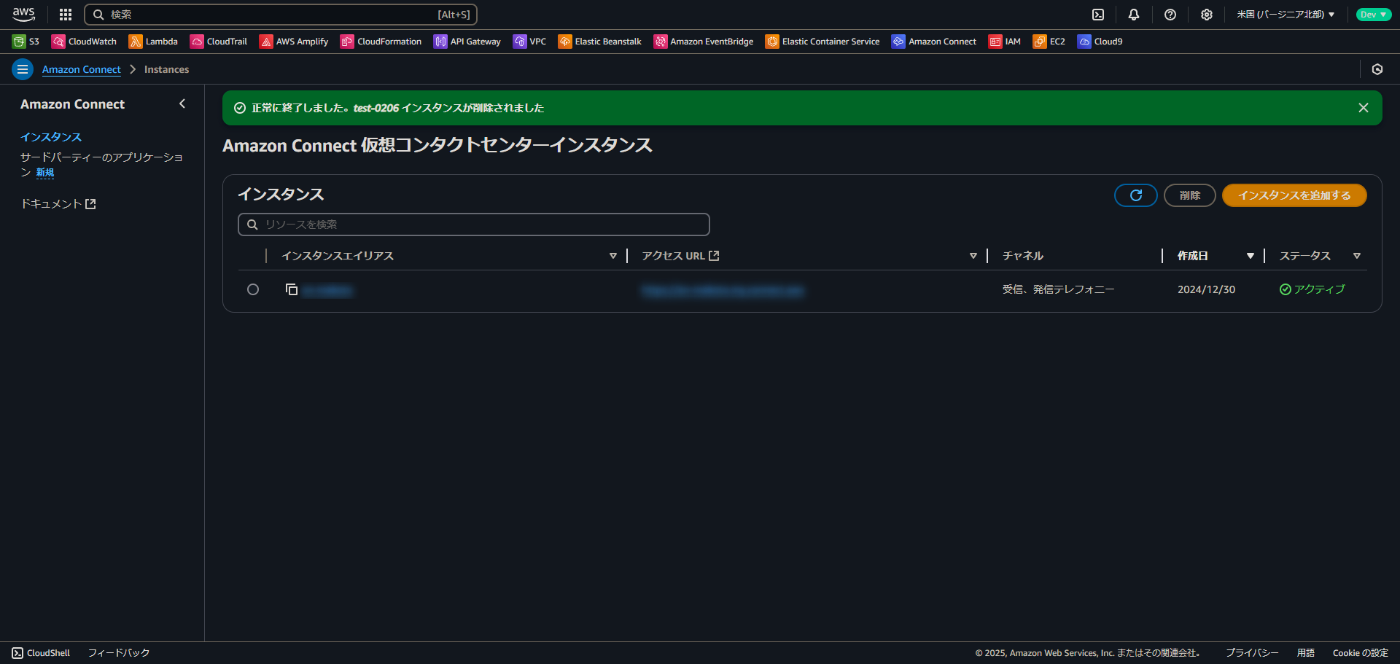
Task: Select the instance row radio button
Action: tap(253, 290)
